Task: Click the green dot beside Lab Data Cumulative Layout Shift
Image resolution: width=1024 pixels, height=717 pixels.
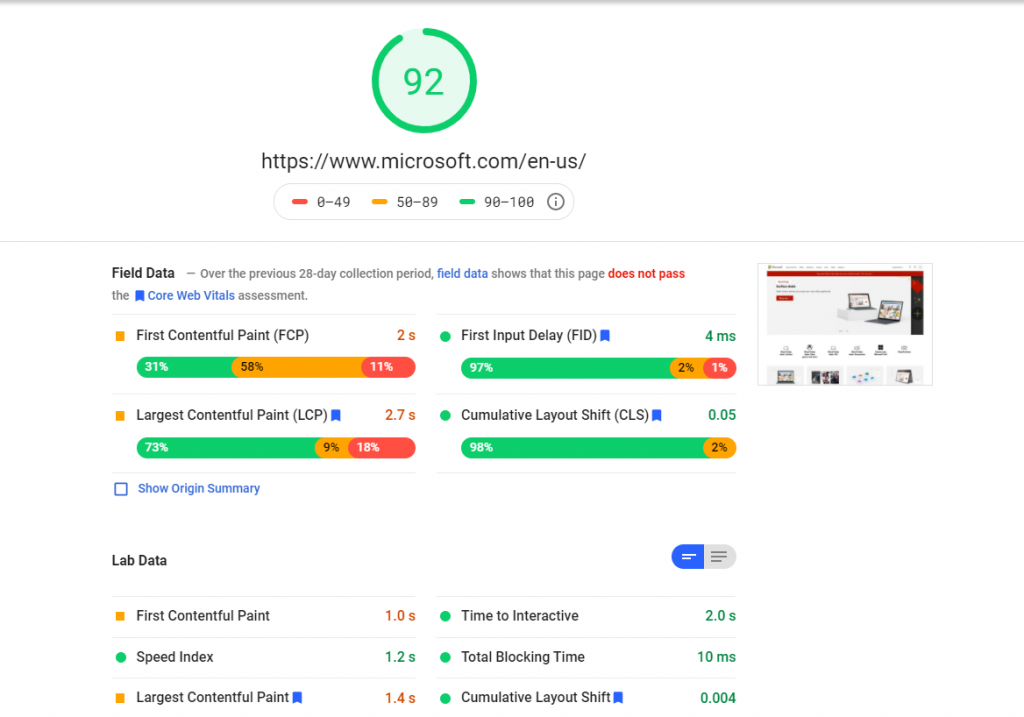Action: point(445,698)
